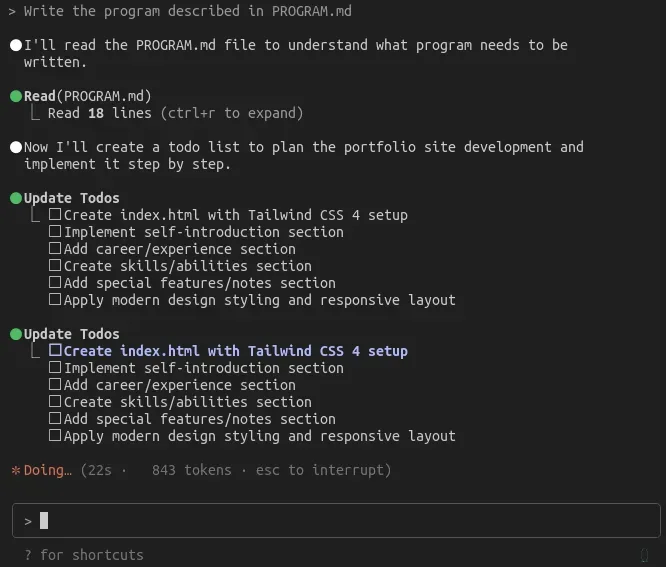Click the prompt arrow inside the input box

coord(28,521)
